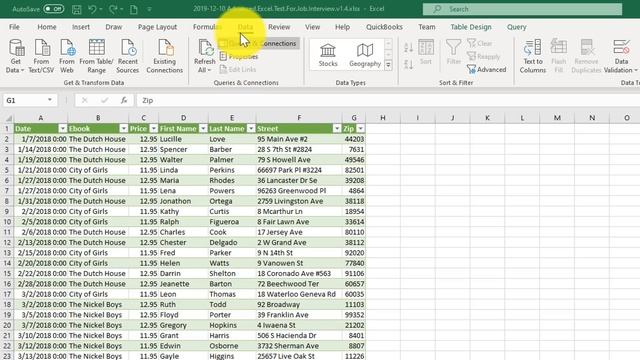Open the Page Layout tab

[x=158, y=27]
